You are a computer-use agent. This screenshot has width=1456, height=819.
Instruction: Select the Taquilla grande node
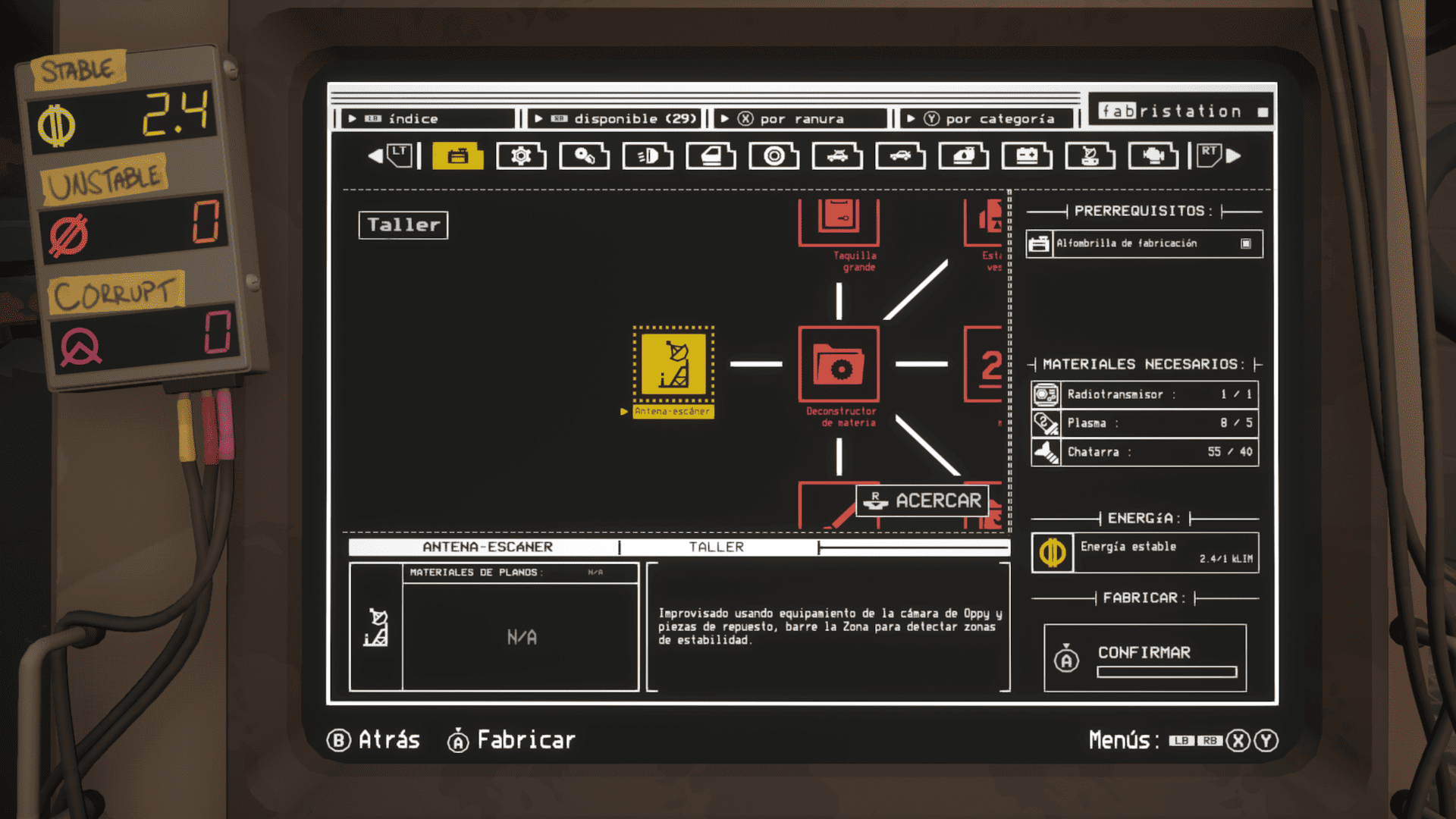839,221
